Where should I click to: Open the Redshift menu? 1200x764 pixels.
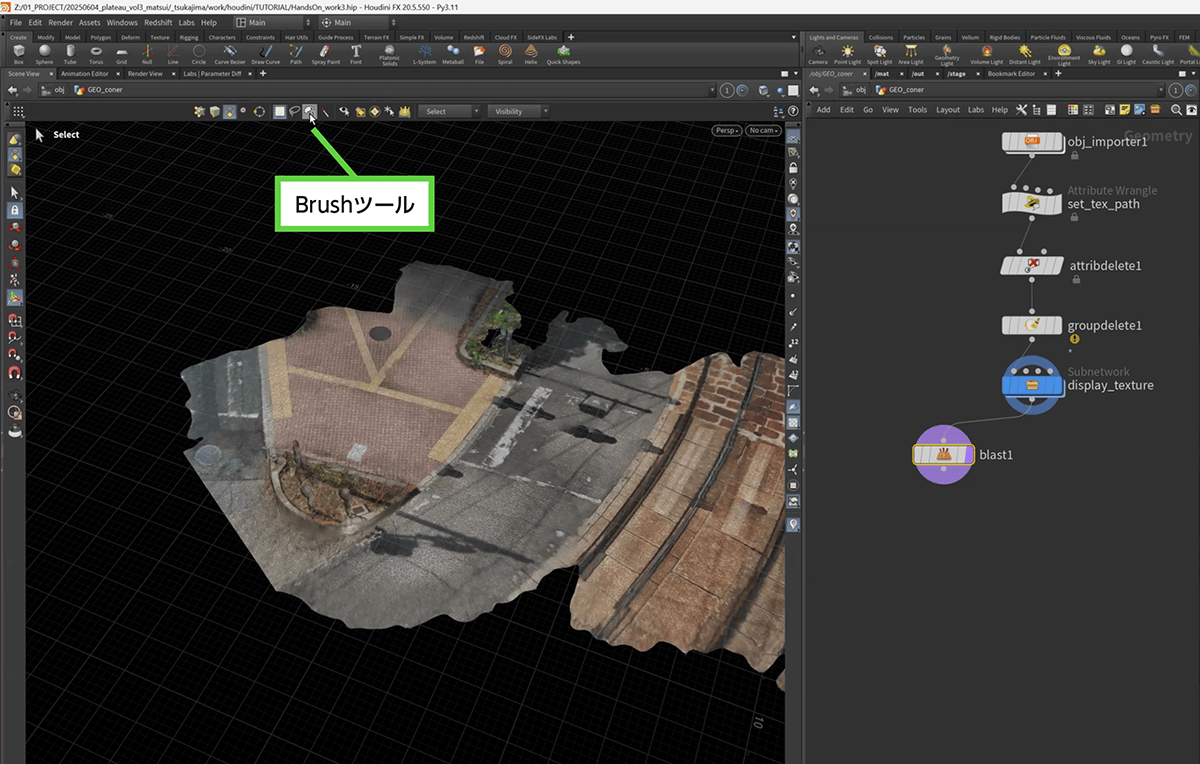pyautogui.click(x=157, y=22)
